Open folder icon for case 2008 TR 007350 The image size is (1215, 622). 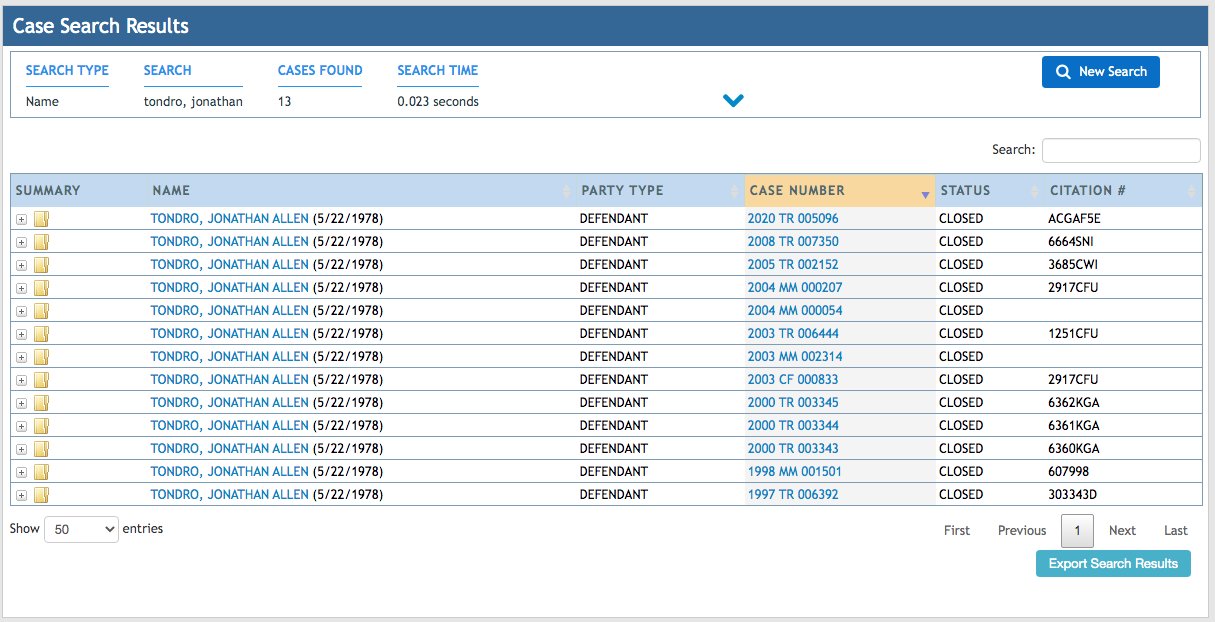(41, 241)
